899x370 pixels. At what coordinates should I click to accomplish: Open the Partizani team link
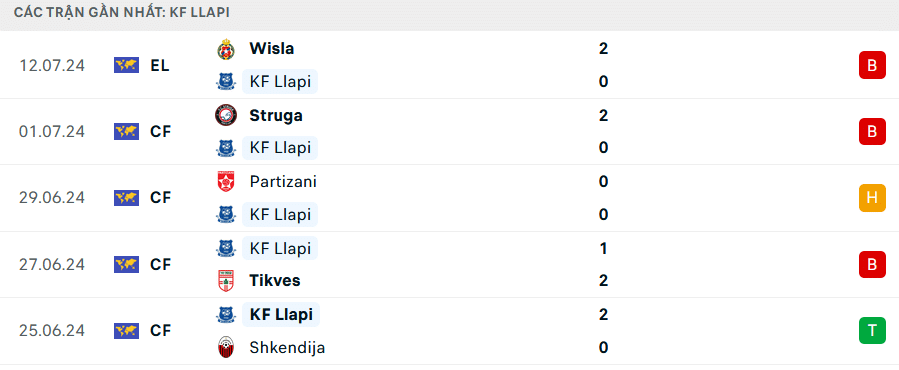[x=283, y=182]
